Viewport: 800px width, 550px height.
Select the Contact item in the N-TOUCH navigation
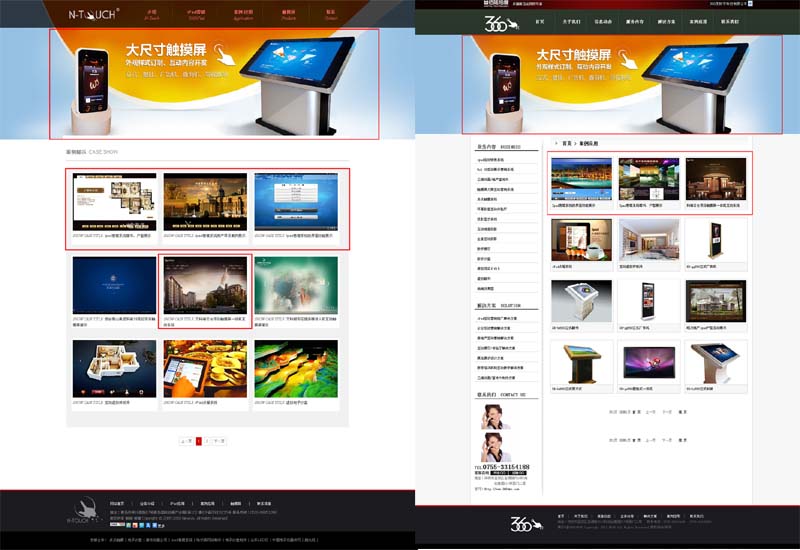point(331,15)
